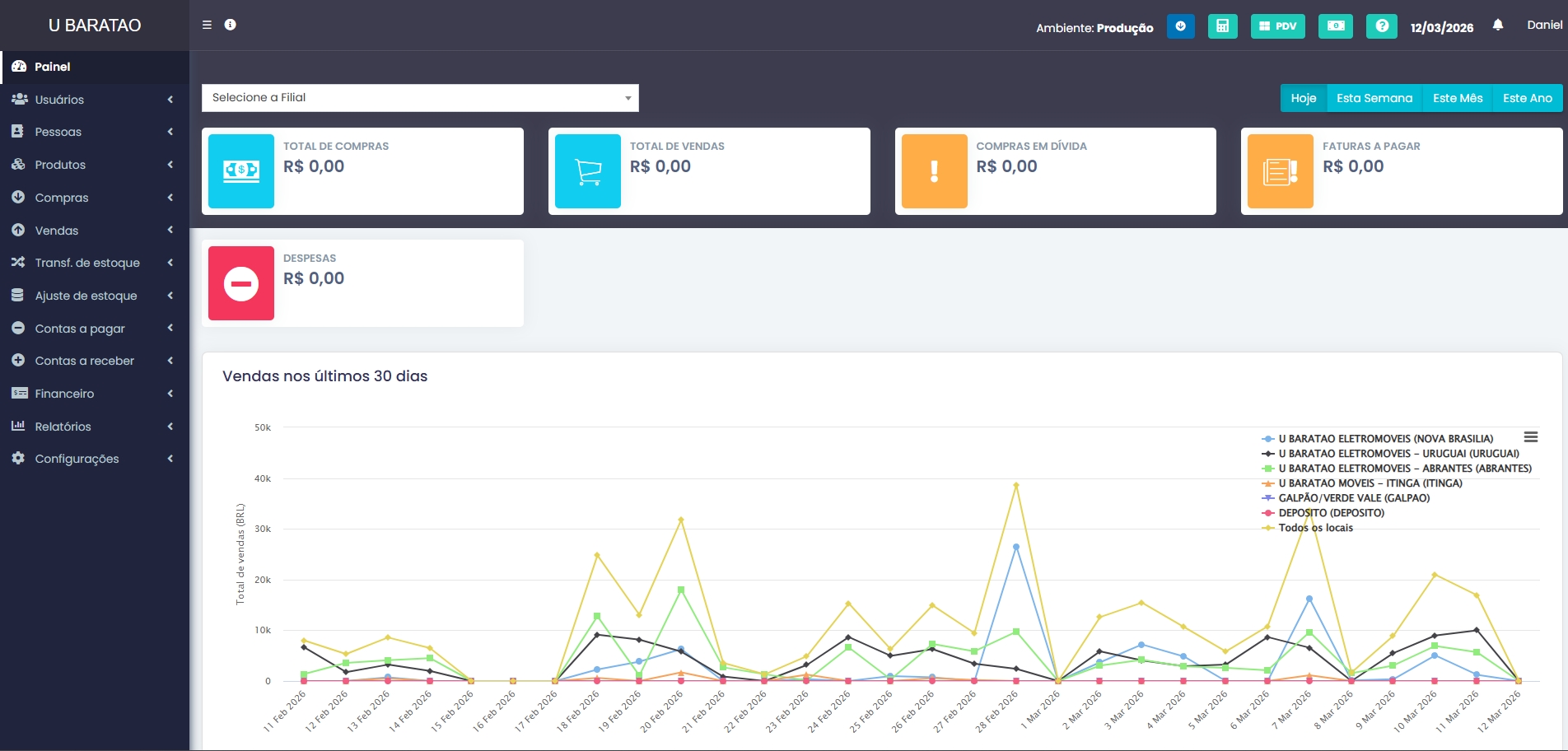The width and height of the screenshot is (1568, 751).
Task: Expand the Usuários menu chevron
Action: tap(170, 100)
